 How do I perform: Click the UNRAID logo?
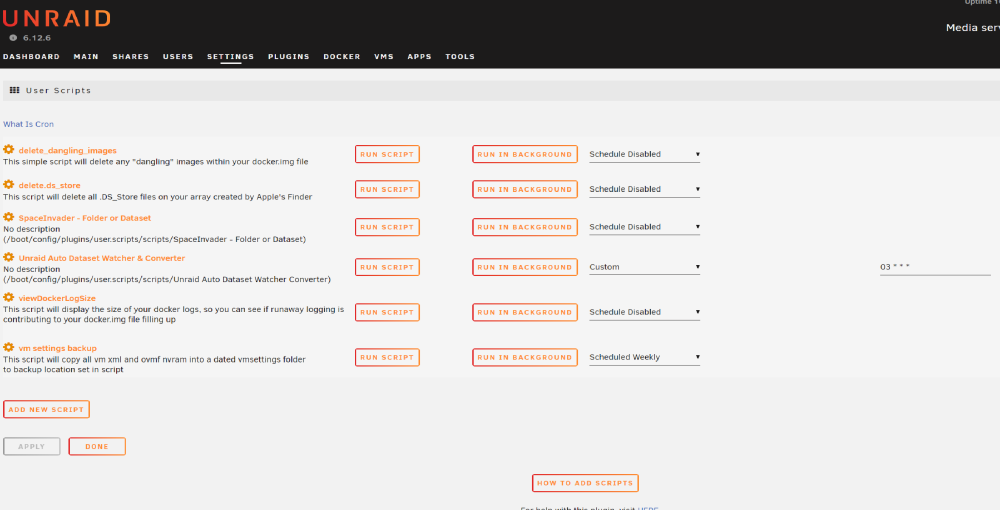point(57,18)
